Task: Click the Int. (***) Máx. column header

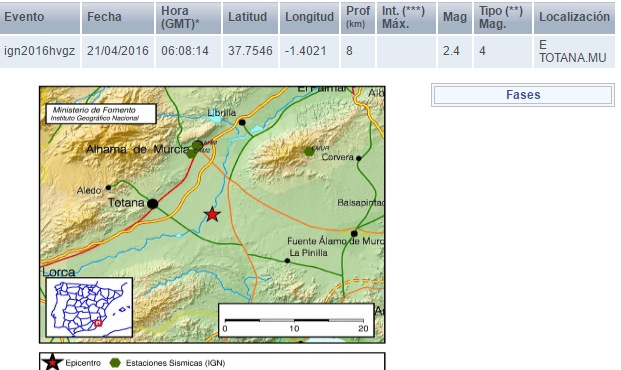Action: (406, 17)
